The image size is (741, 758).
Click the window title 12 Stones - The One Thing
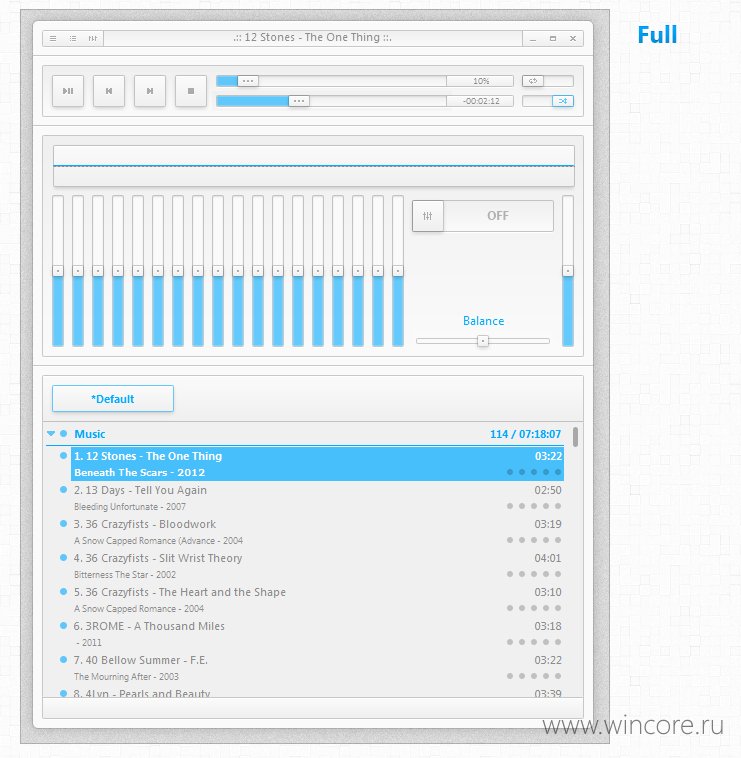313,38
